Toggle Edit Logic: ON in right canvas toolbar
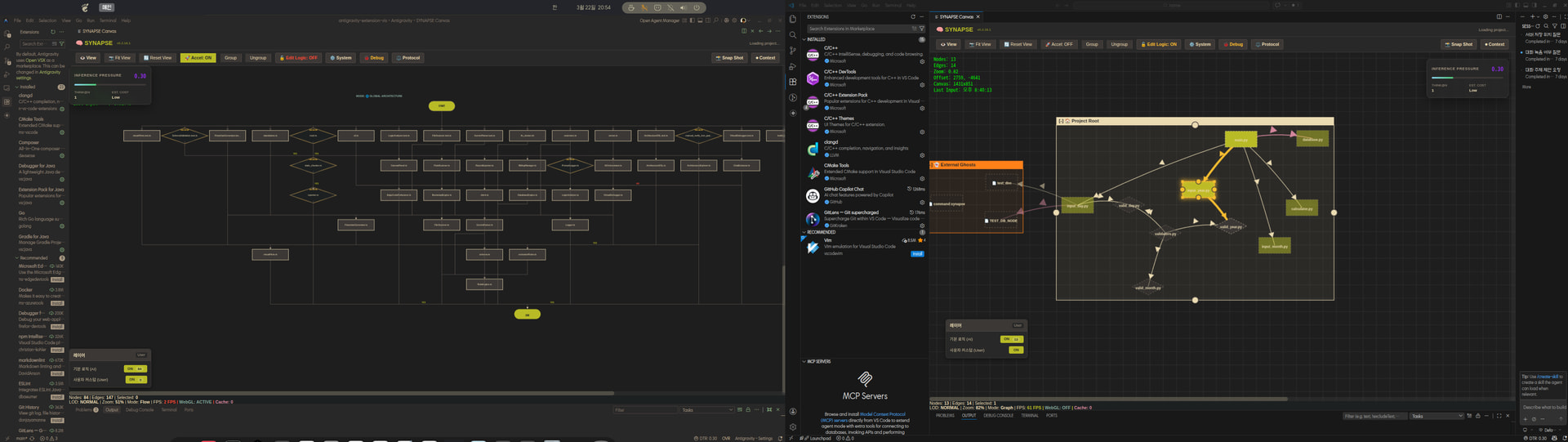This screenshot has width=1568, height=442. point(1159,44)
